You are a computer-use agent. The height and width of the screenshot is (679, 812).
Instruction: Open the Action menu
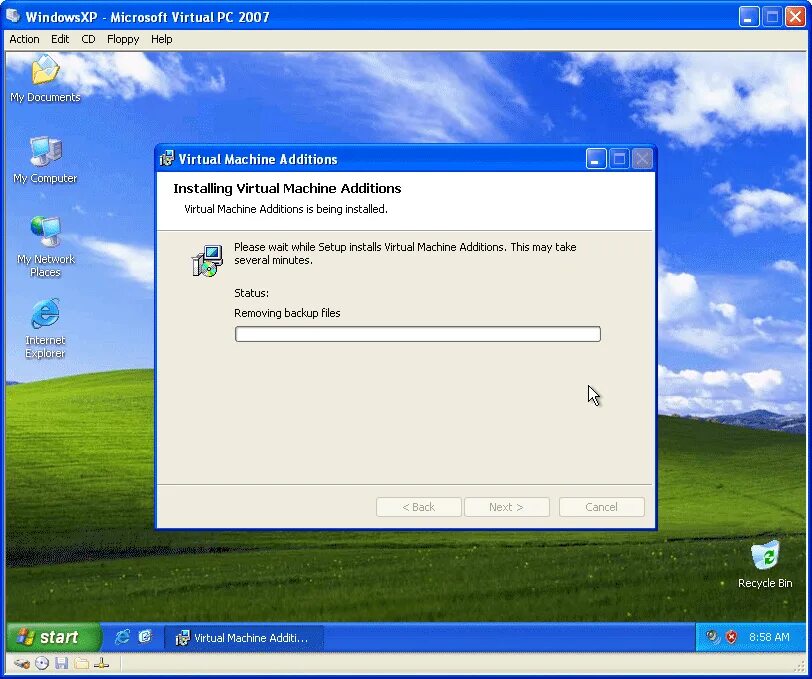tap(24, 39)
